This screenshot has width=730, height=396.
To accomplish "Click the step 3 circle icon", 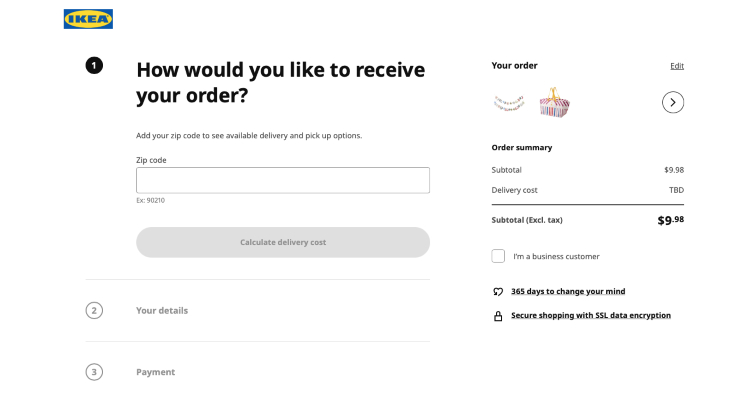I will coord(94,372).
